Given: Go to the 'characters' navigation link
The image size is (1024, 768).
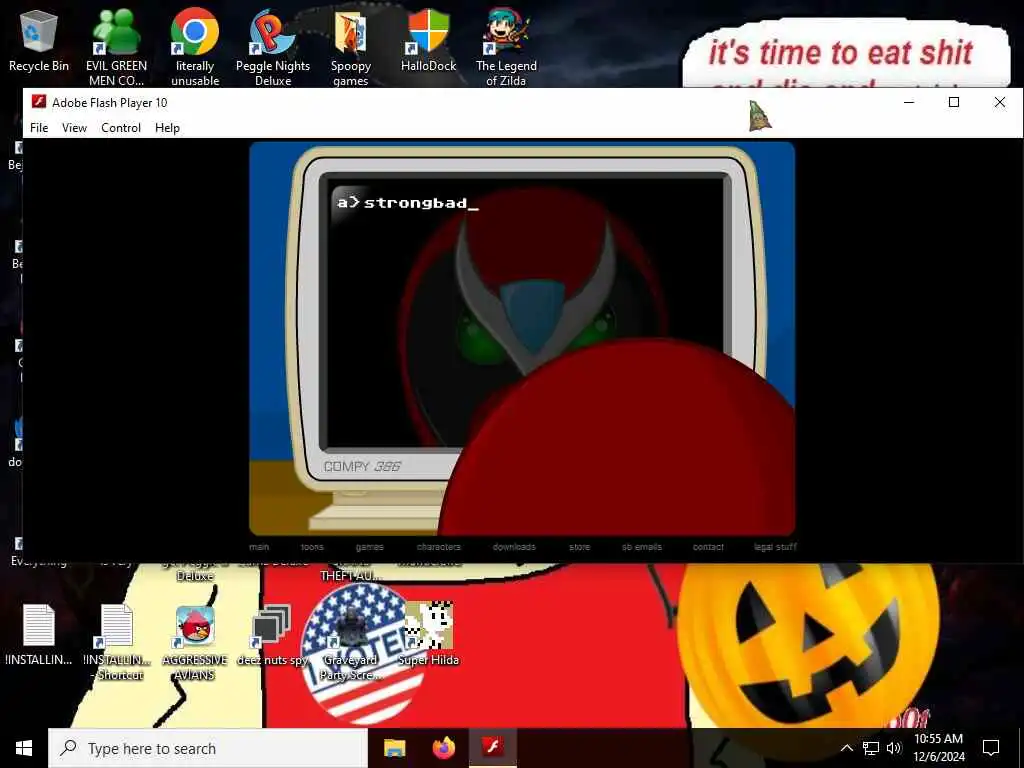Looking at the screenshot, I should coord(439,547).
